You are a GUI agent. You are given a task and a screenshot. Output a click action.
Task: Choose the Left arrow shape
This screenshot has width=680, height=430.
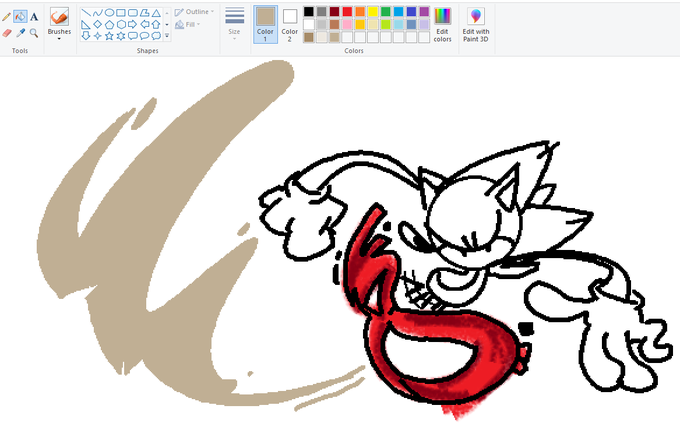click(144, 24)
